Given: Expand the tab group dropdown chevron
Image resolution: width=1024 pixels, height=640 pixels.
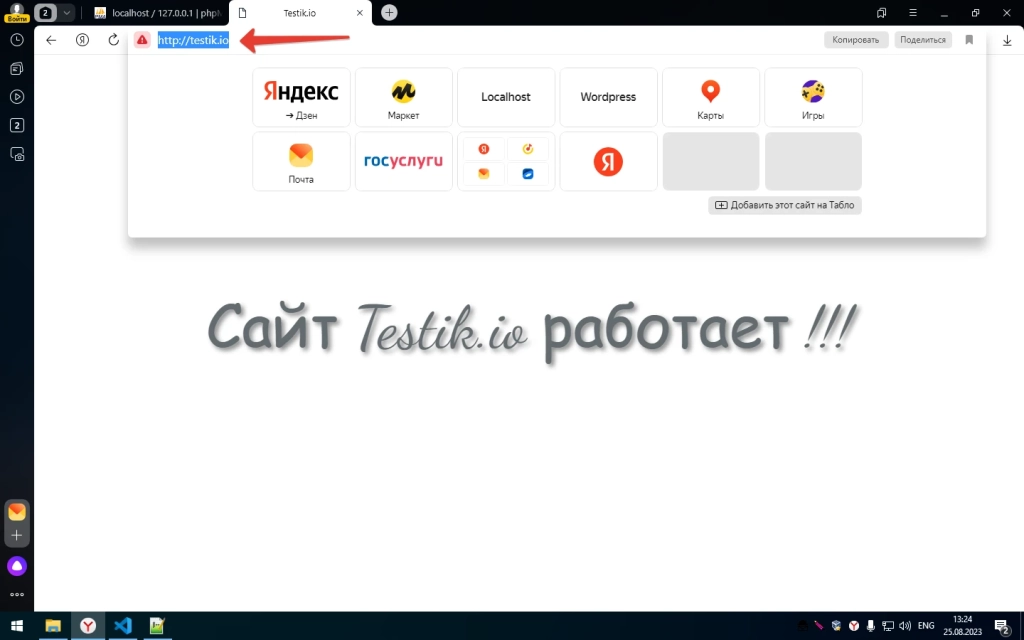Looking at the screenshot, I should point(67,13).
